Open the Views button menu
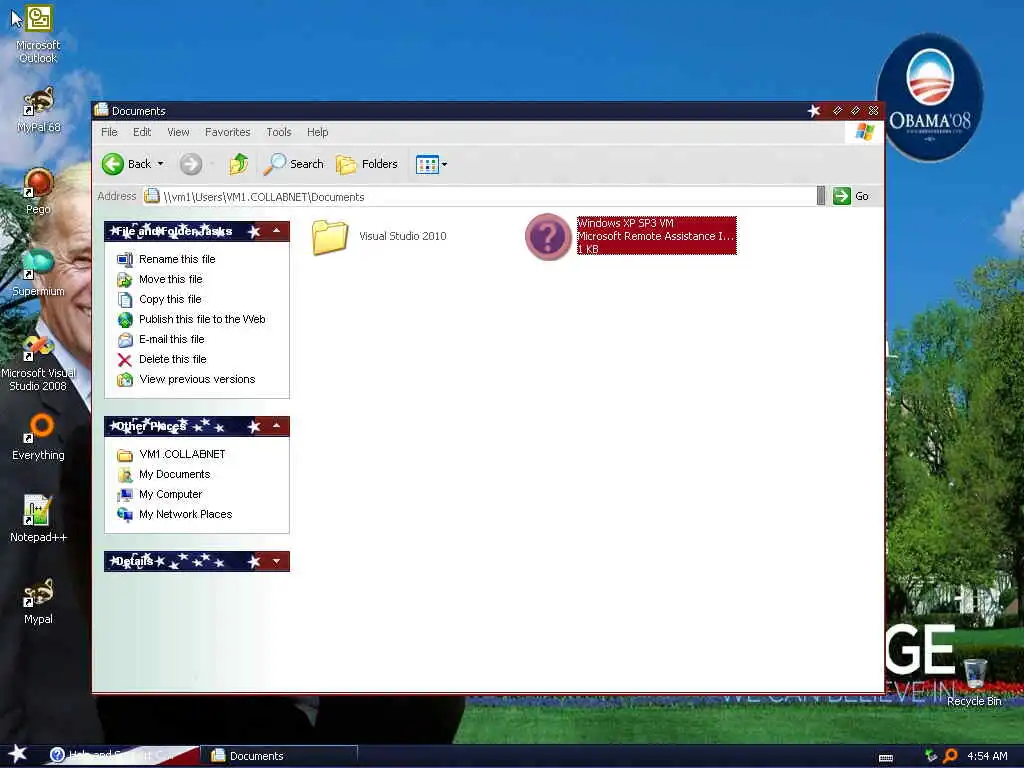1024x768 pixels. click(x=431, y=165)
